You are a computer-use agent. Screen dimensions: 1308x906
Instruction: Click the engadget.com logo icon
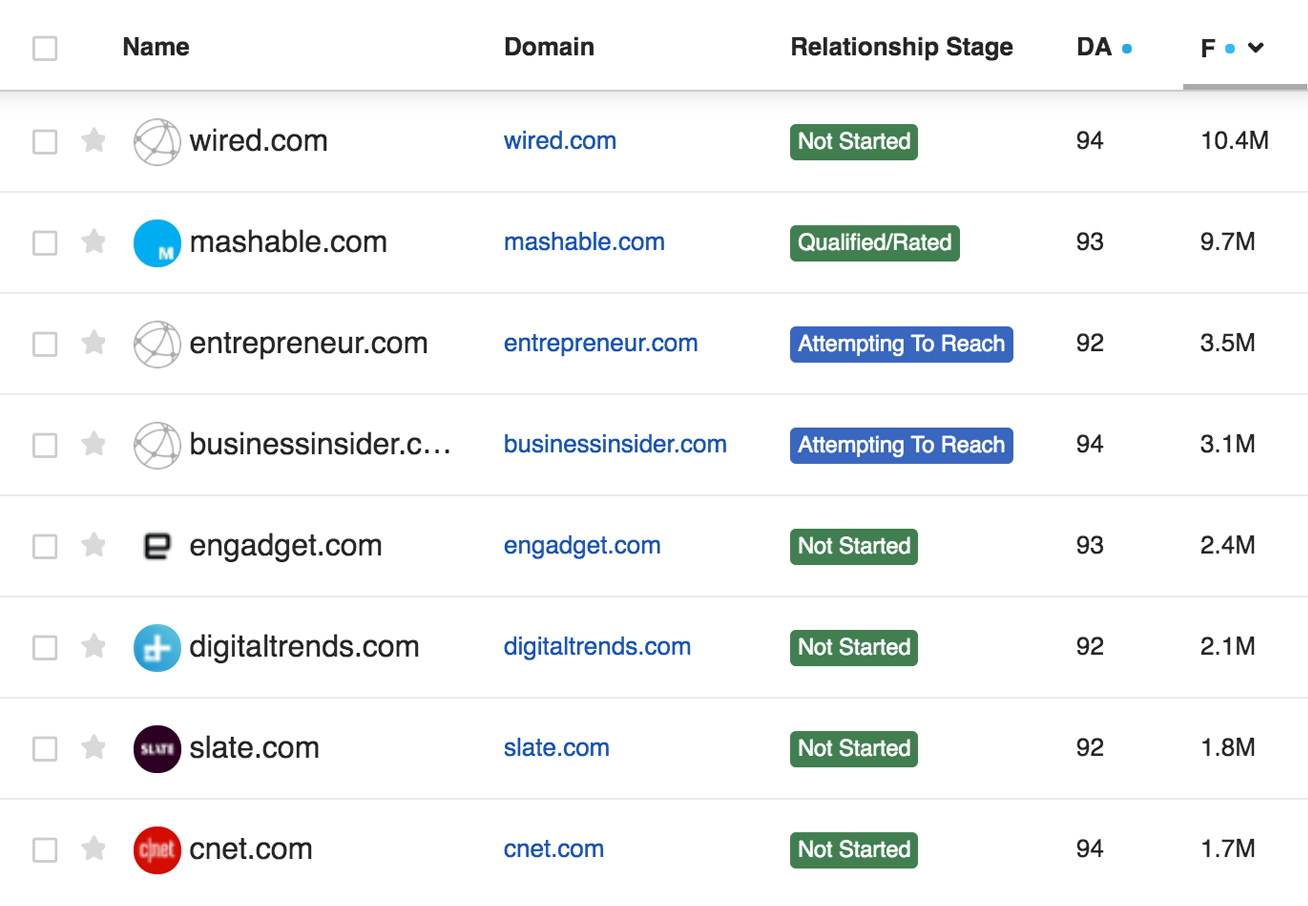[157, 546]
